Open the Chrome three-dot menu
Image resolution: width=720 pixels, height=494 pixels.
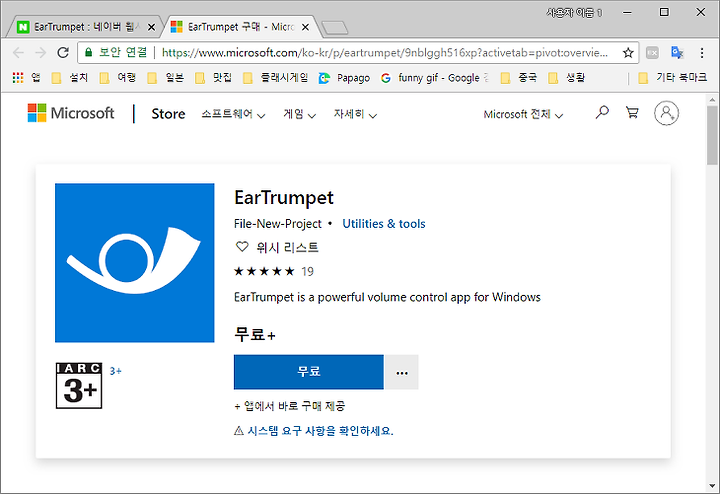coord(702,53)
